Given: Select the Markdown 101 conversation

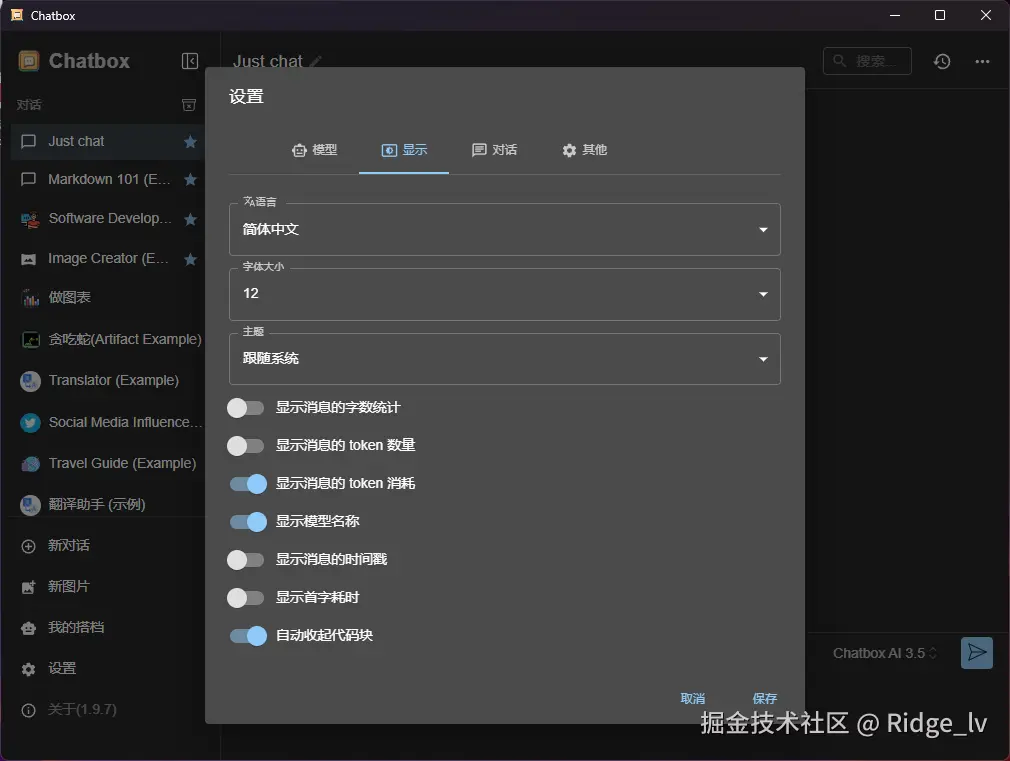Looking at the screenshot, I should [x=107, y=179].
